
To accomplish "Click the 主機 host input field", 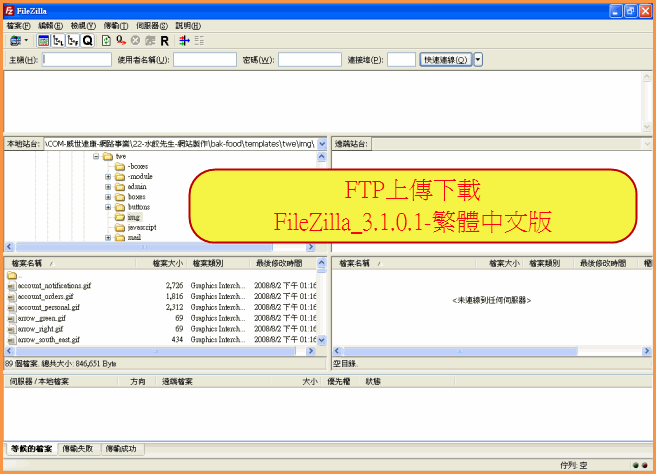I will 77,60.
